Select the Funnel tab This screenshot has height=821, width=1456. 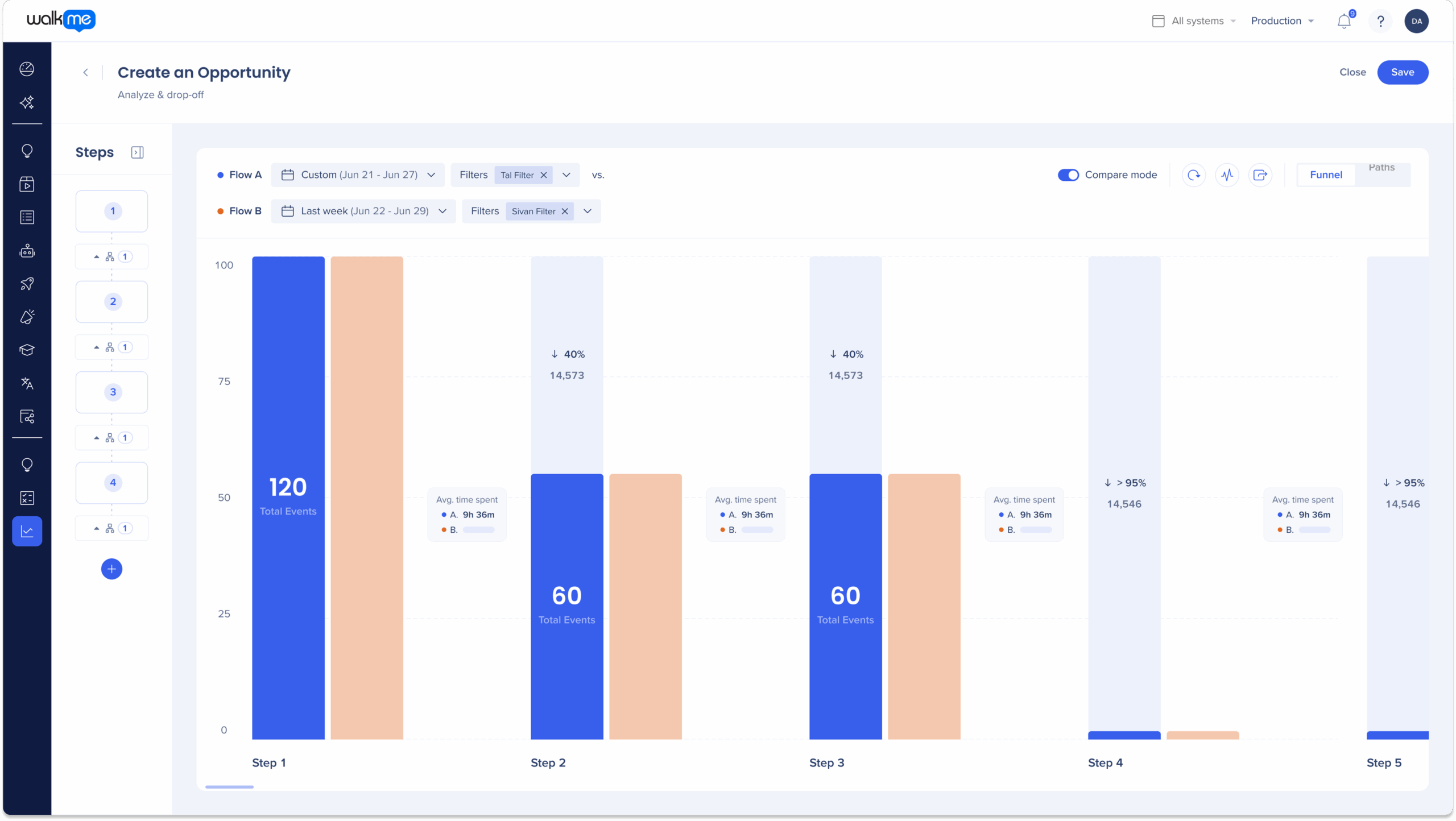click(1326, 175)
